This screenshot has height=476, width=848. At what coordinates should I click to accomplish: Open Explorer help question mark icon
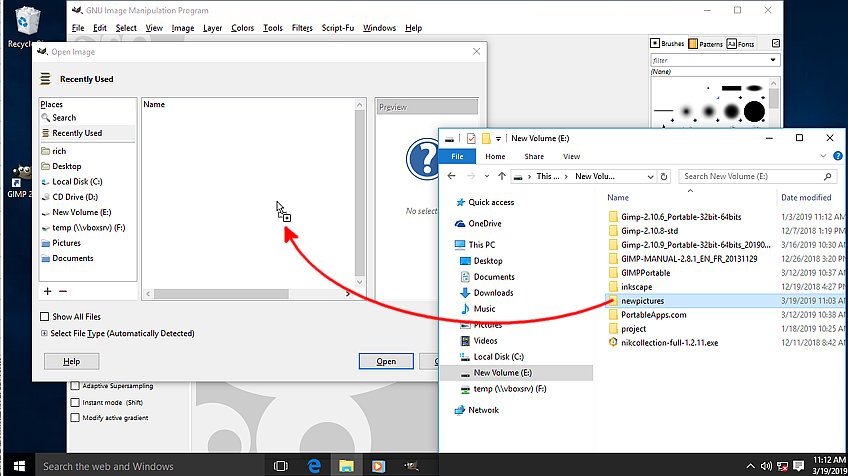[x=838, y=156]
